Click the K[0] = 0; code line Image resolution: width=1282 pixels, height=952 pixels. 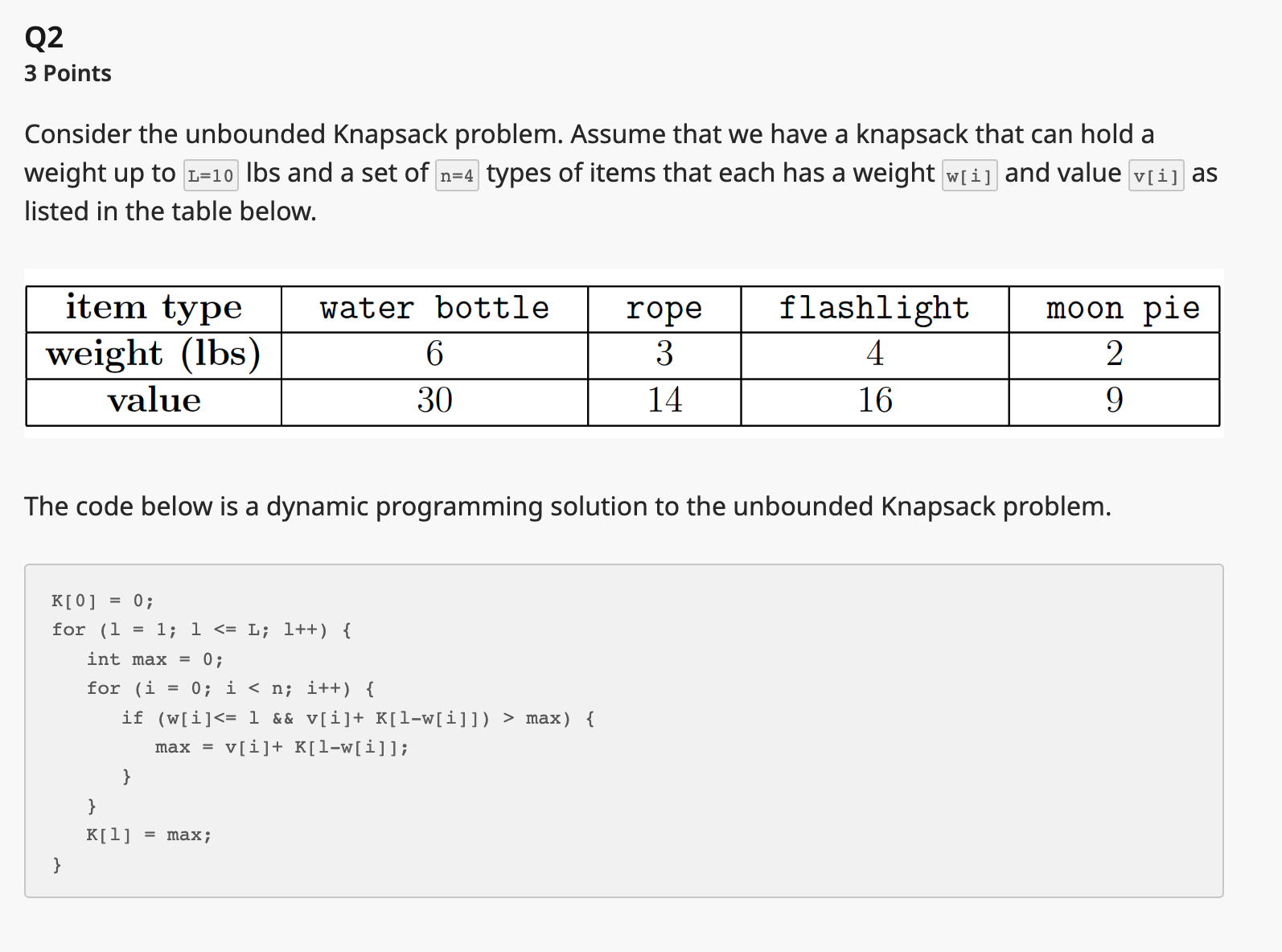pos(102,601)
